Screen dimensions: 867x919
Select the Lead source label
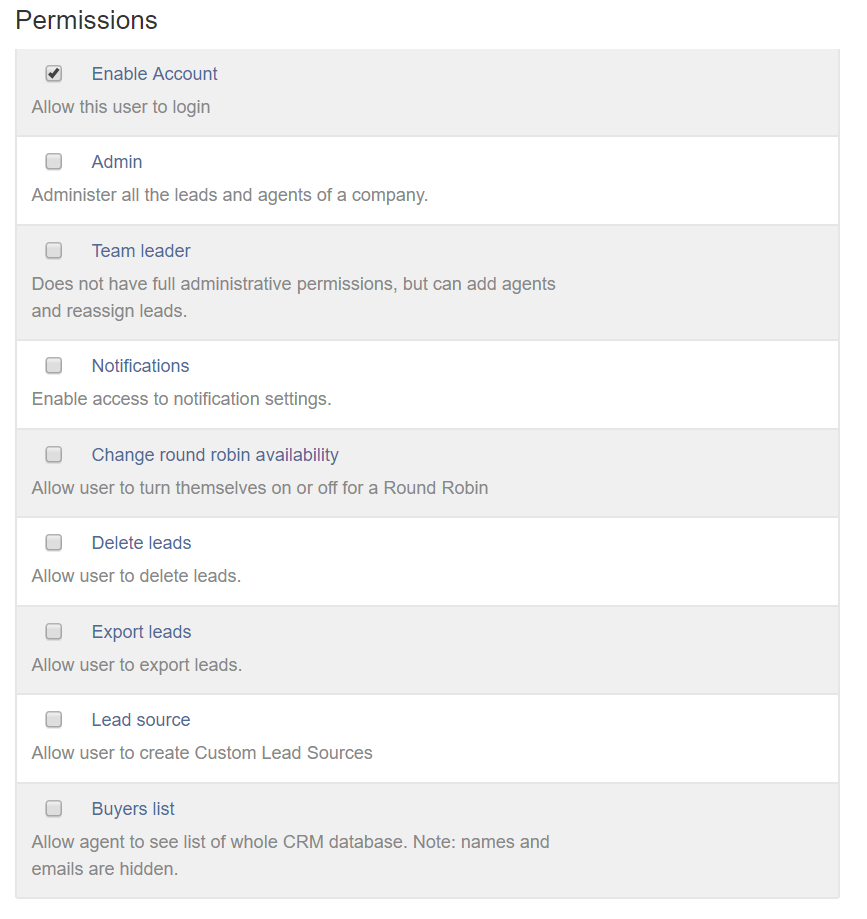click(x=140, y=720)
